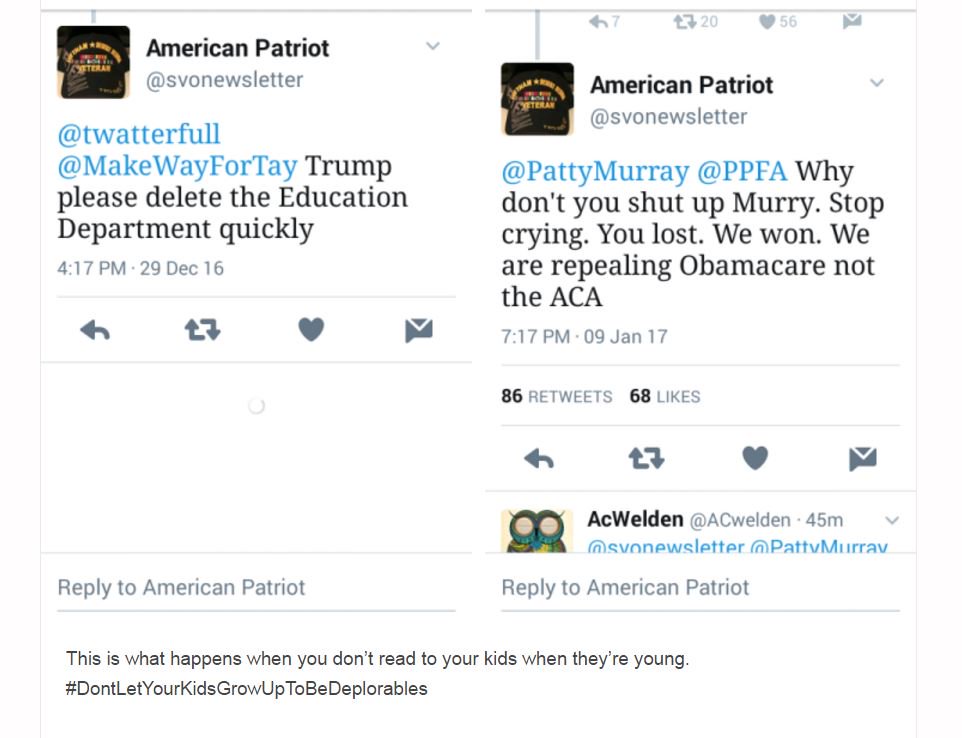Like the Education Department tweet with heart

(311, 330)
